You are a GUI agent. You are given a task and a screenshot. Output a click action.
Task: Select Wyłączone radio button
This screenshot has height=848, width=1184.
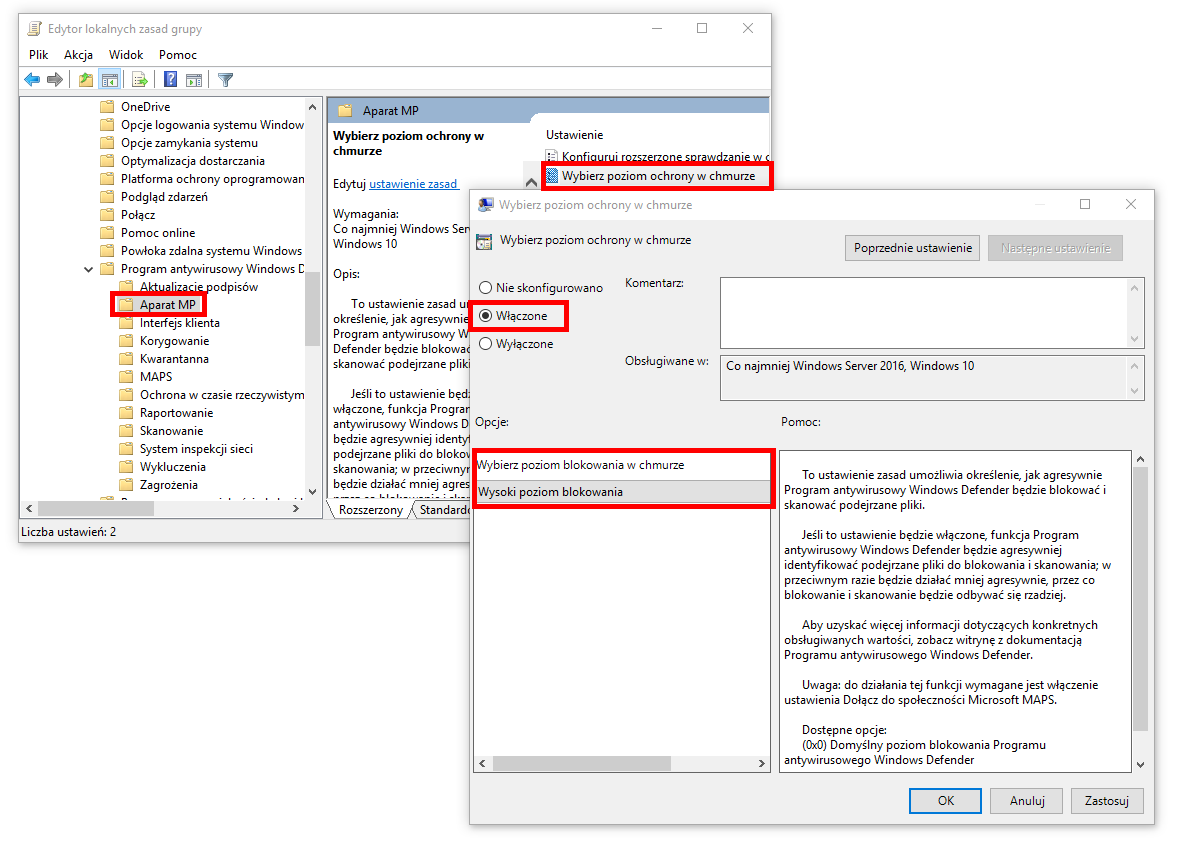tap(486, 344)
